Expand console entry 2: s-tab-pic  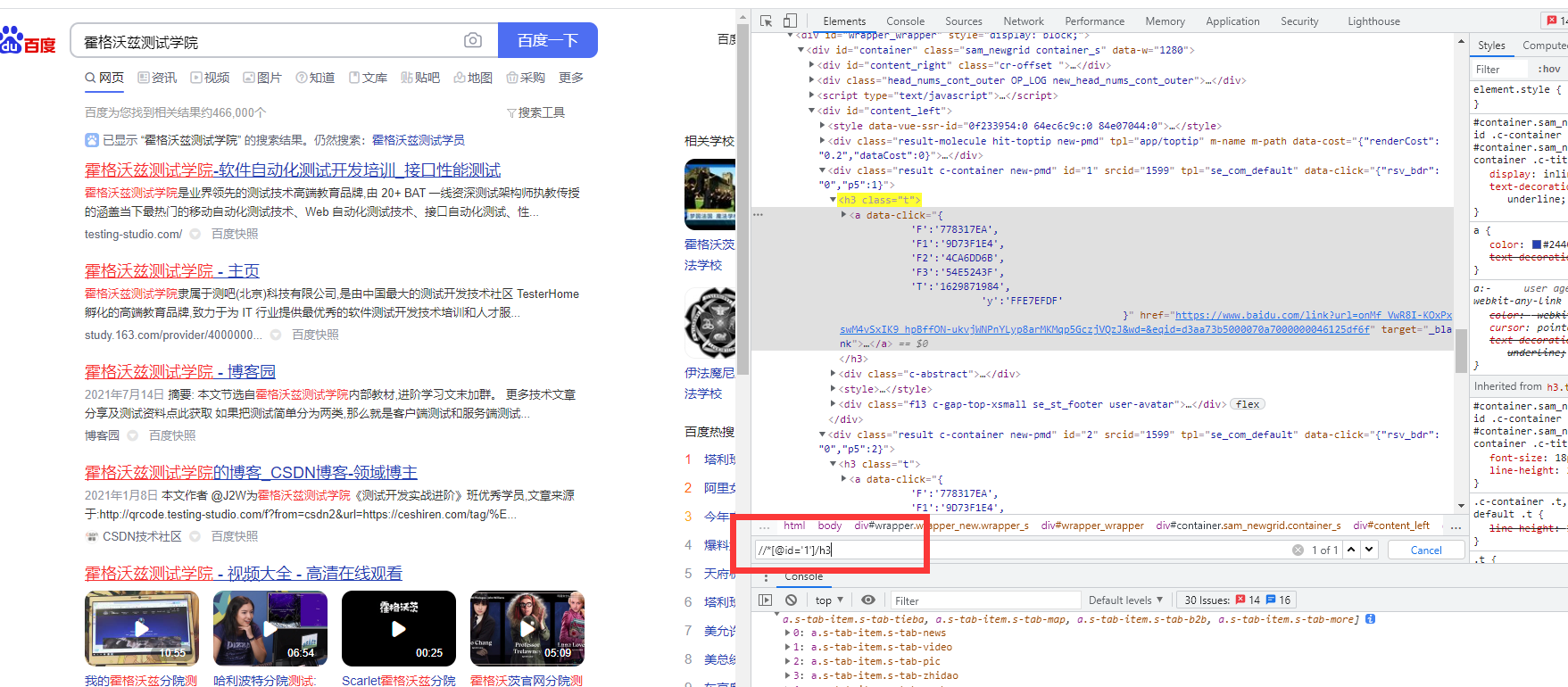point(787,662)
